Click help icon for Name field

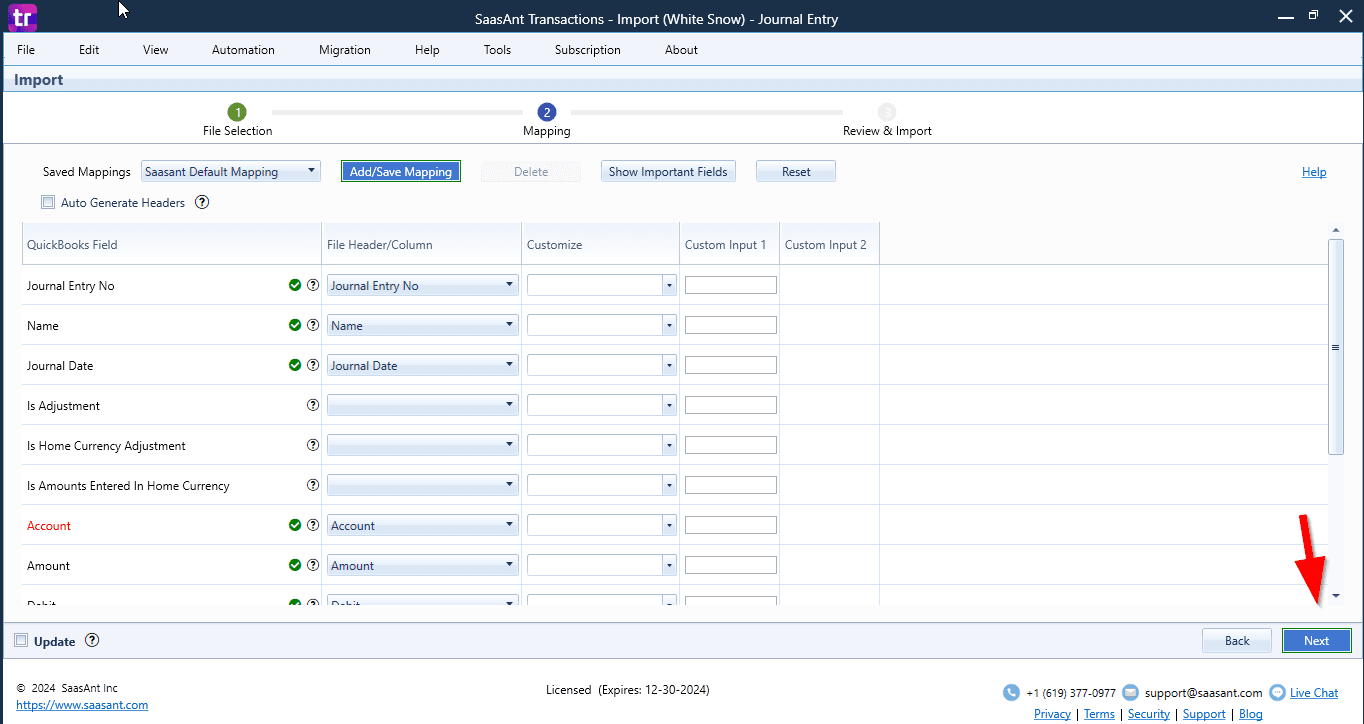pos(313,325)
